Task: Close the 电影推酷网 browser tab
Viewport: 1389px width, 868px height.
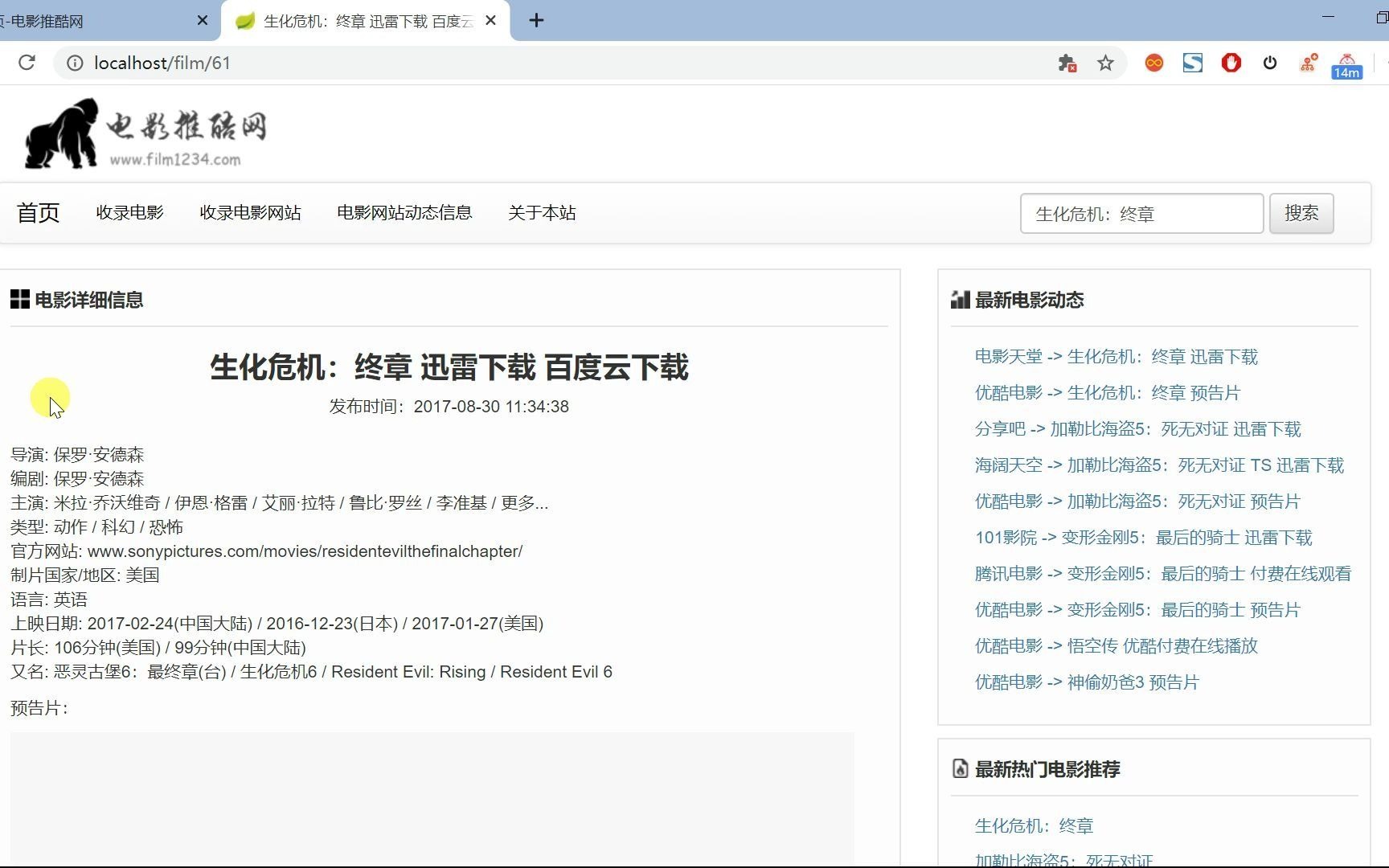Action: [203, 21]
